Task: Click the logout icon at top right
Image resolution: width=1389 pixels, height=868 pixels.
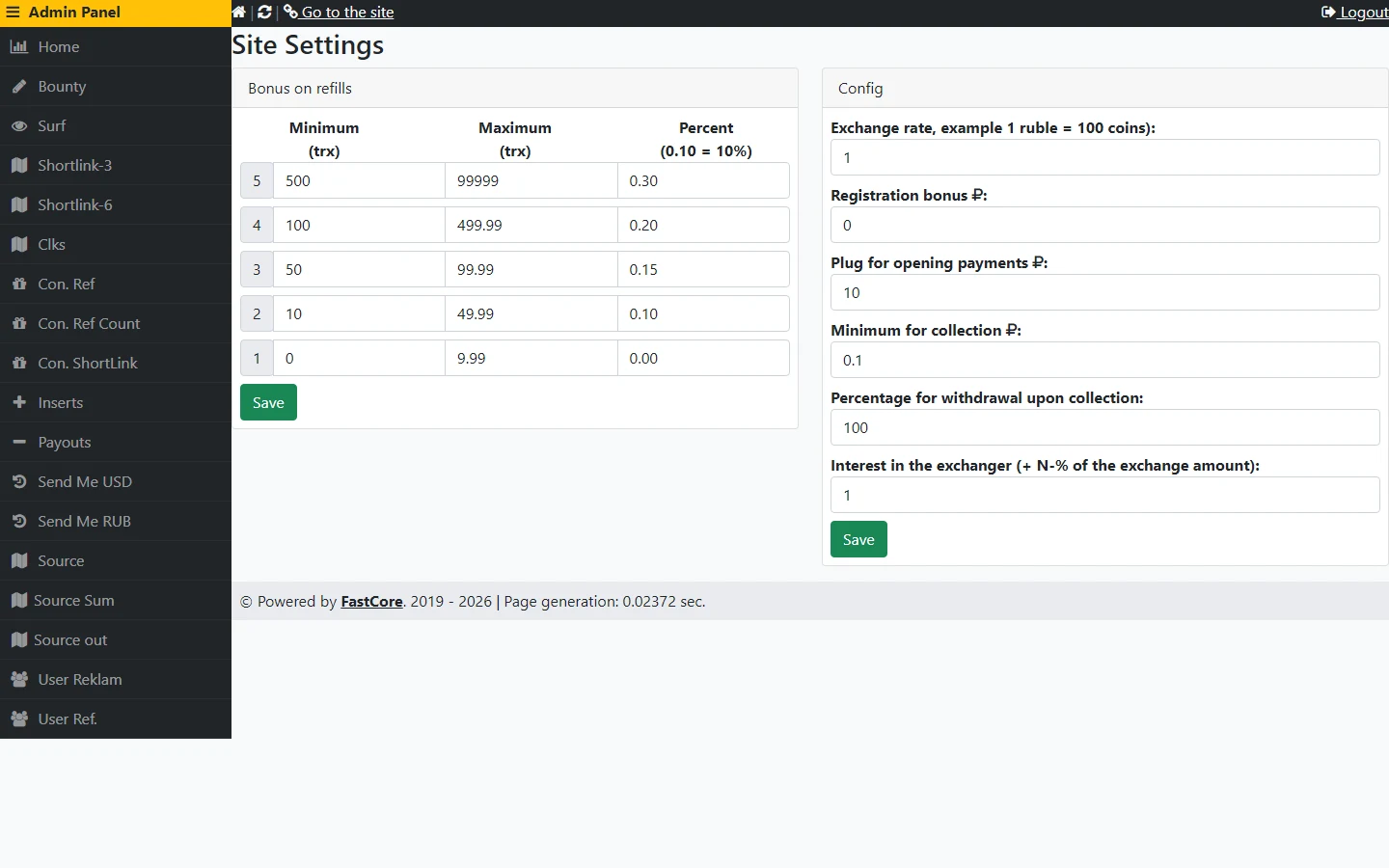Action: coord(1328,13)
